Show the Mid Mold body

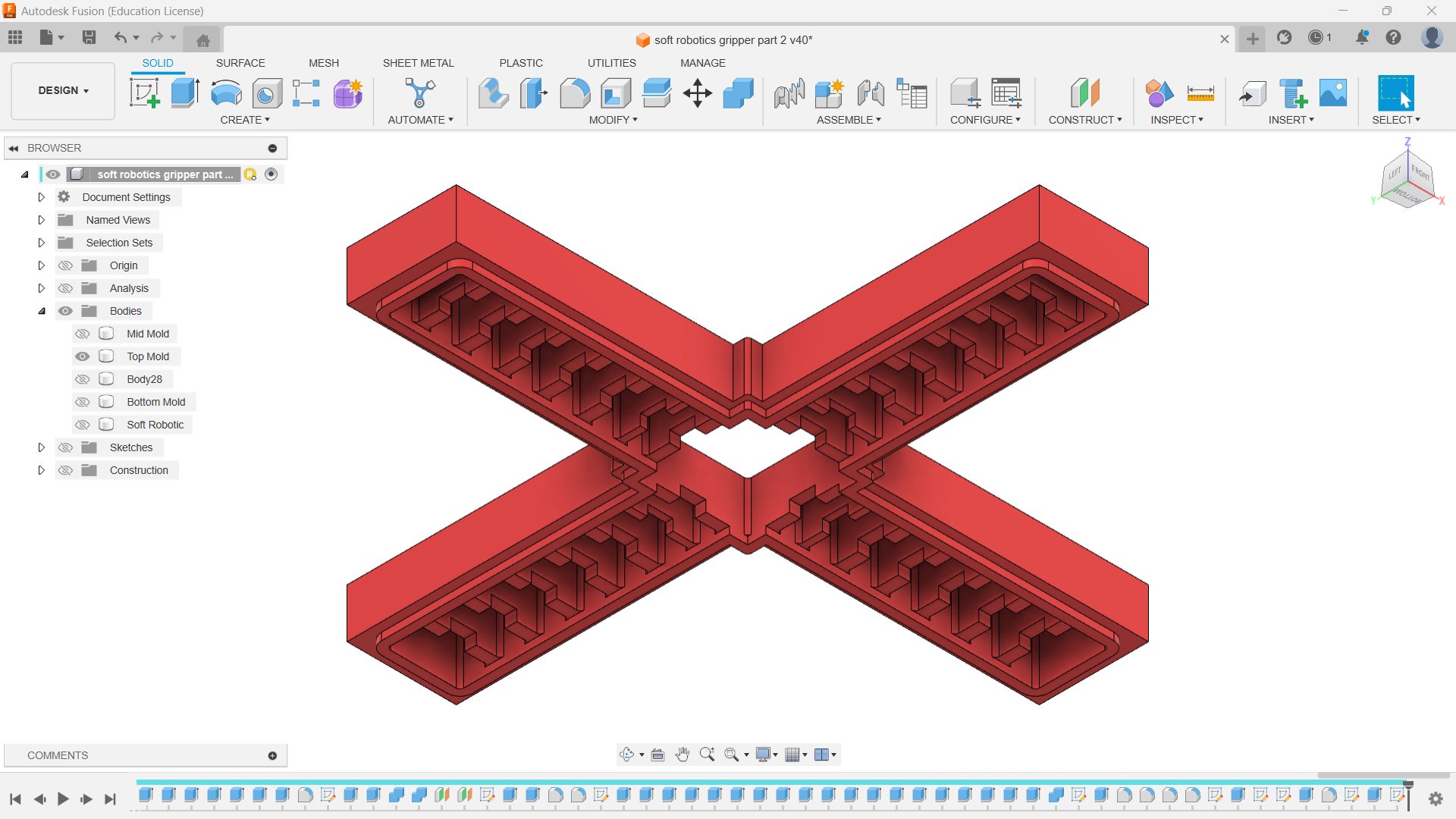pyautogui.click(x=83, y=334)
